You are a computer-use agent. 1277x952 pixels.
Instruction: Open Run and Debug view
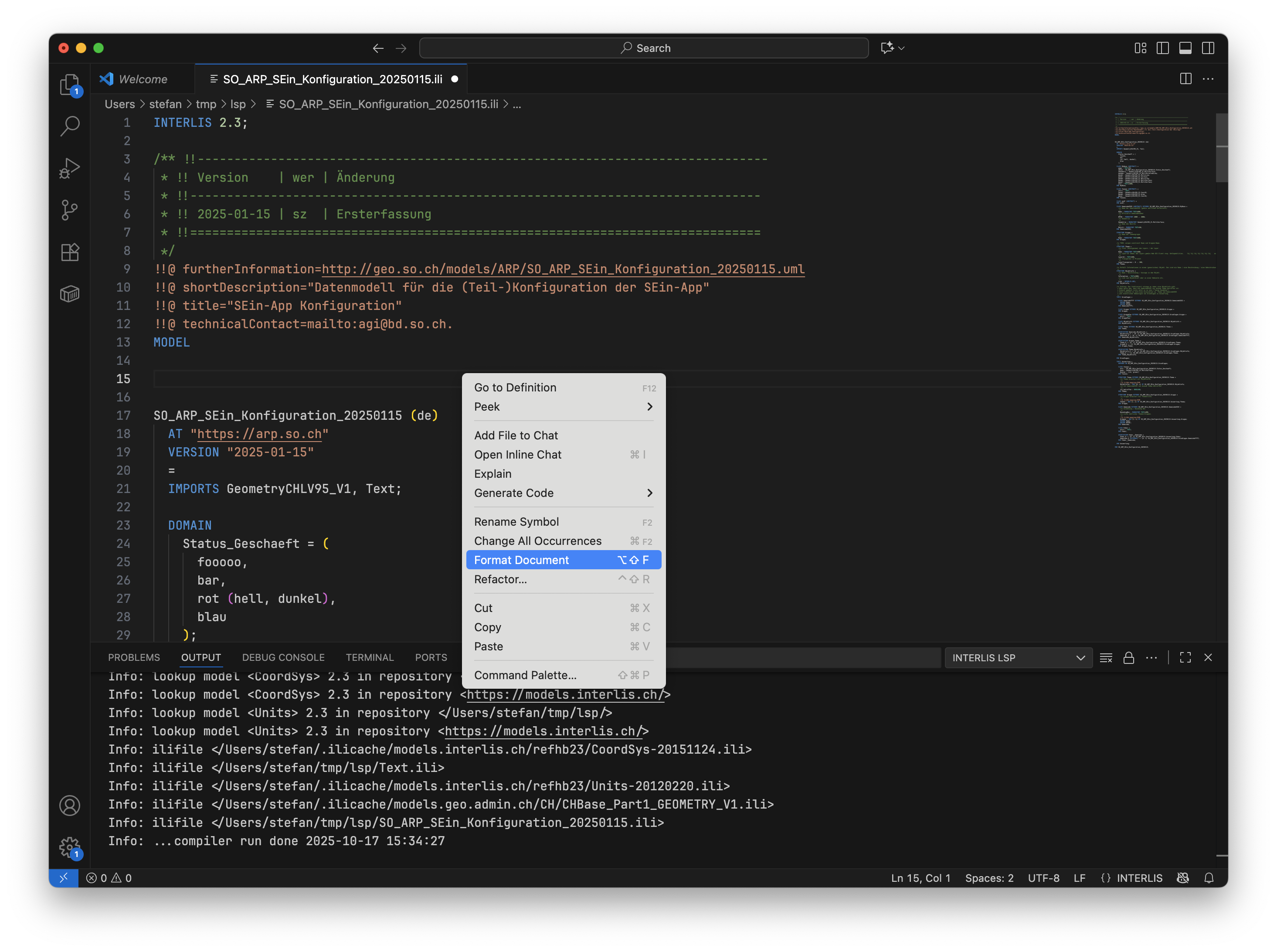(x=70, y=168)
